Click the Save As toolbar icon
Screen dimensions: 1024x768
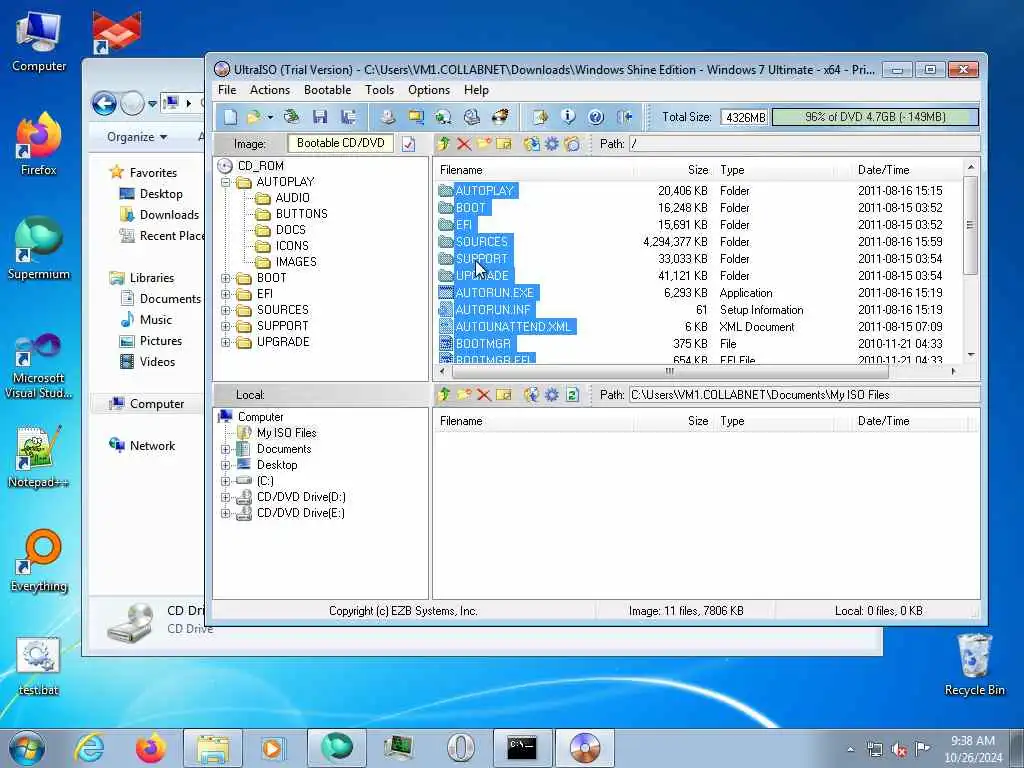pos(348,117)
